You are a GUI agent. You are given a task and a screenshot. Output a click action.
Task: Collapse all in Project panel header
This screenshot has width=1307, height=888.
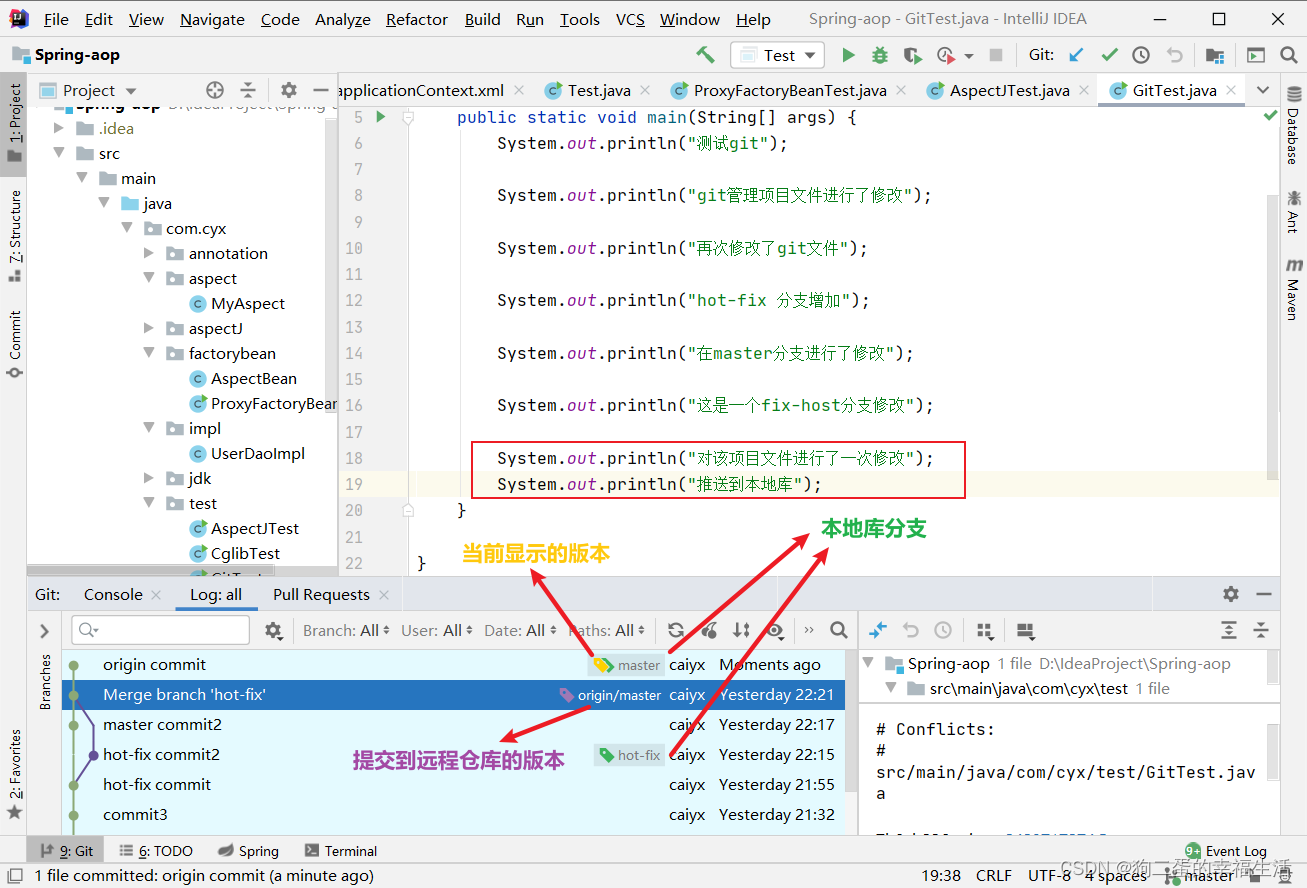pyautogui.click(x=248, y=90)
